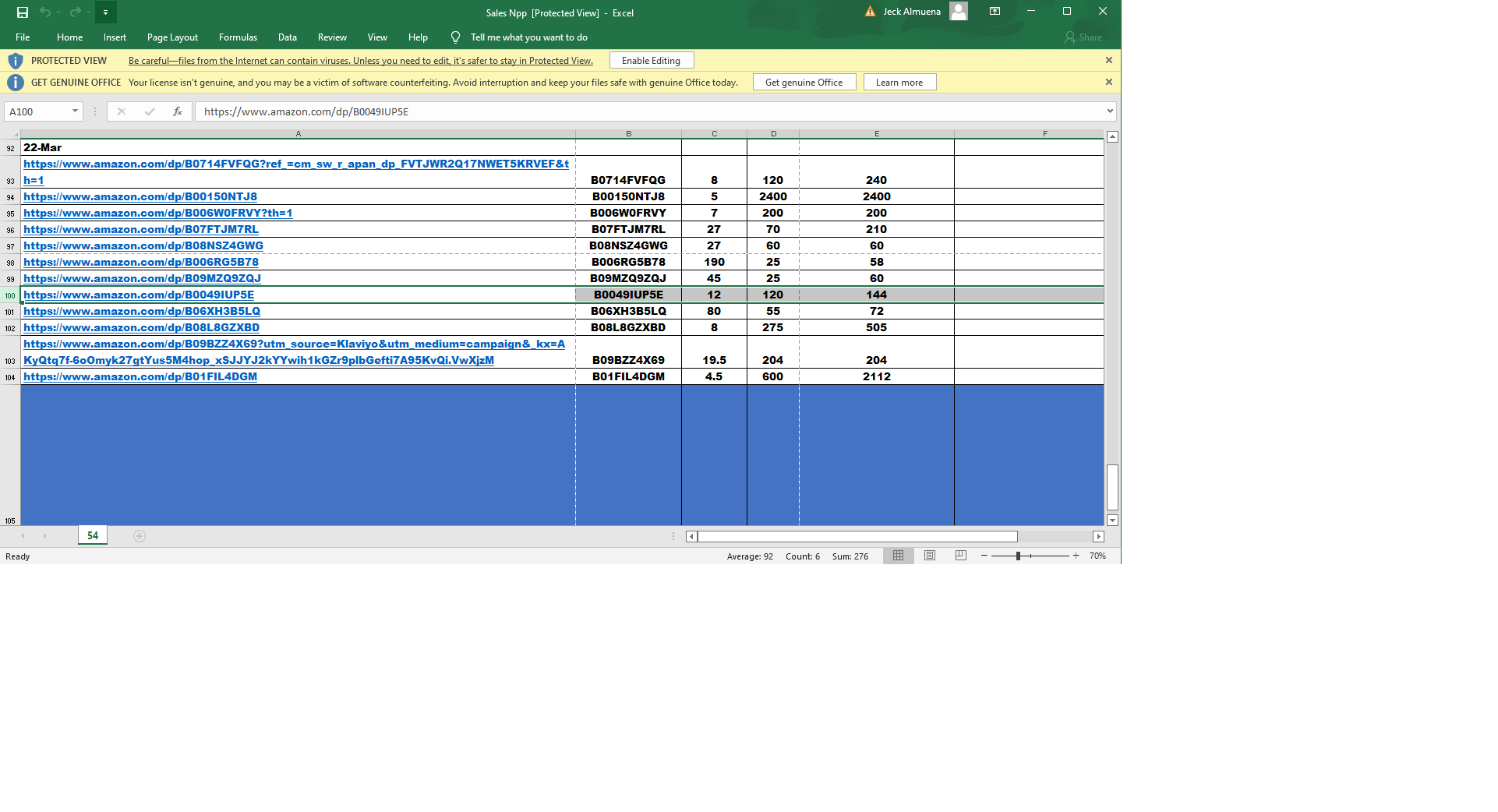Click the Insert Function fx icon
This screenshot has width=1498, height=812.
pyautogui.click(x=178, y=111)
